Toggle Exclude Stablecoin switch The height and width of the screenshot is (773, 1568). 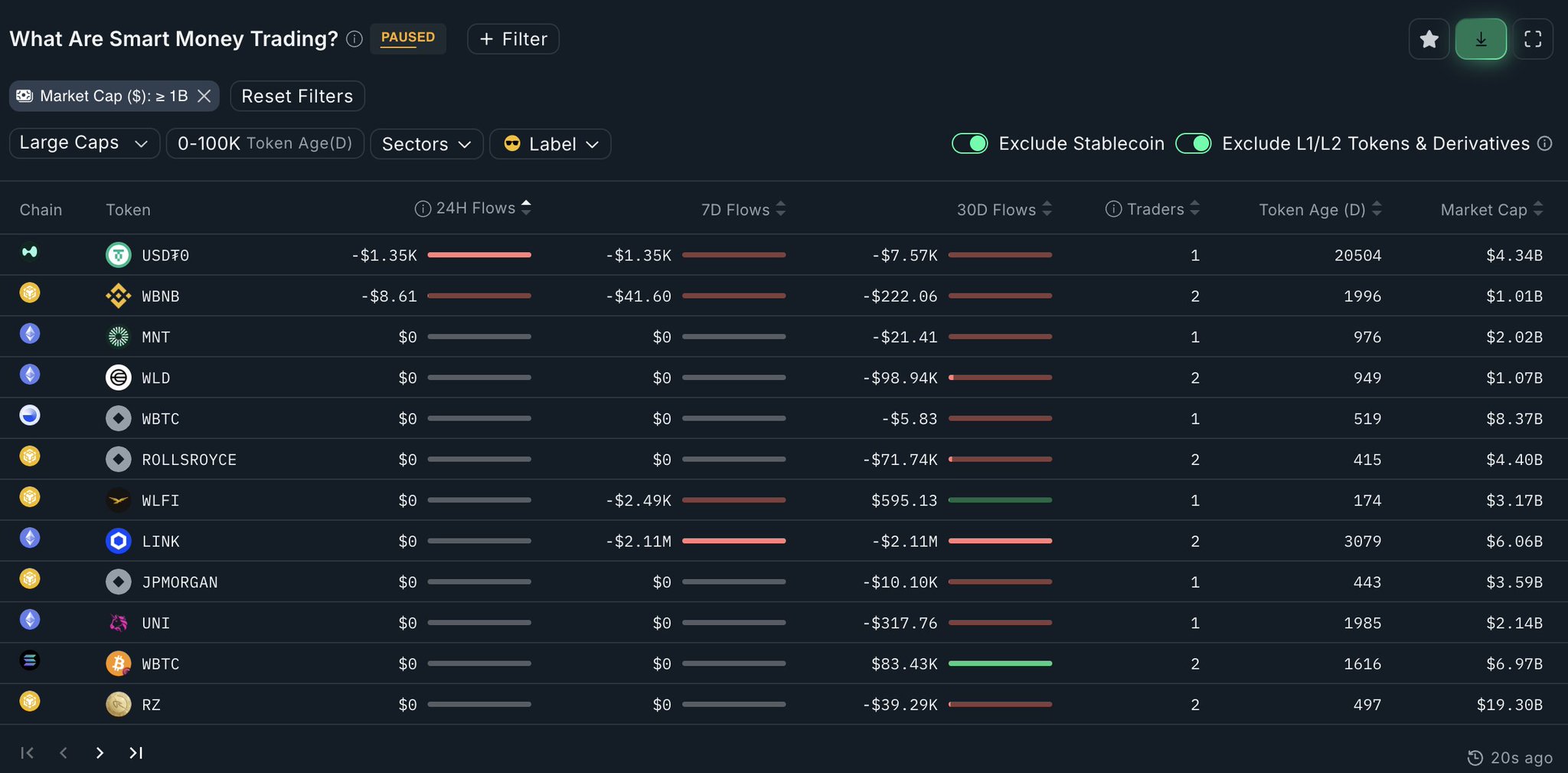click(969, 144)
